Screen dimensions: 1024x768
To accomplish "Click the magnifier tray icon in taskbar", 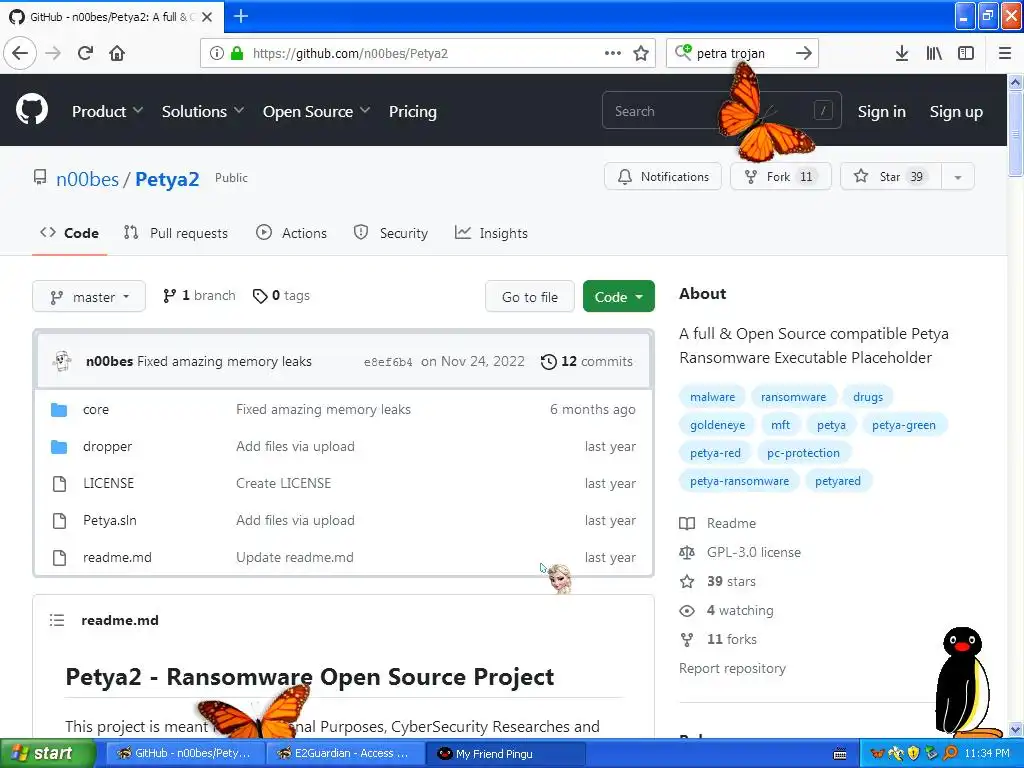I will pos(951,753).
